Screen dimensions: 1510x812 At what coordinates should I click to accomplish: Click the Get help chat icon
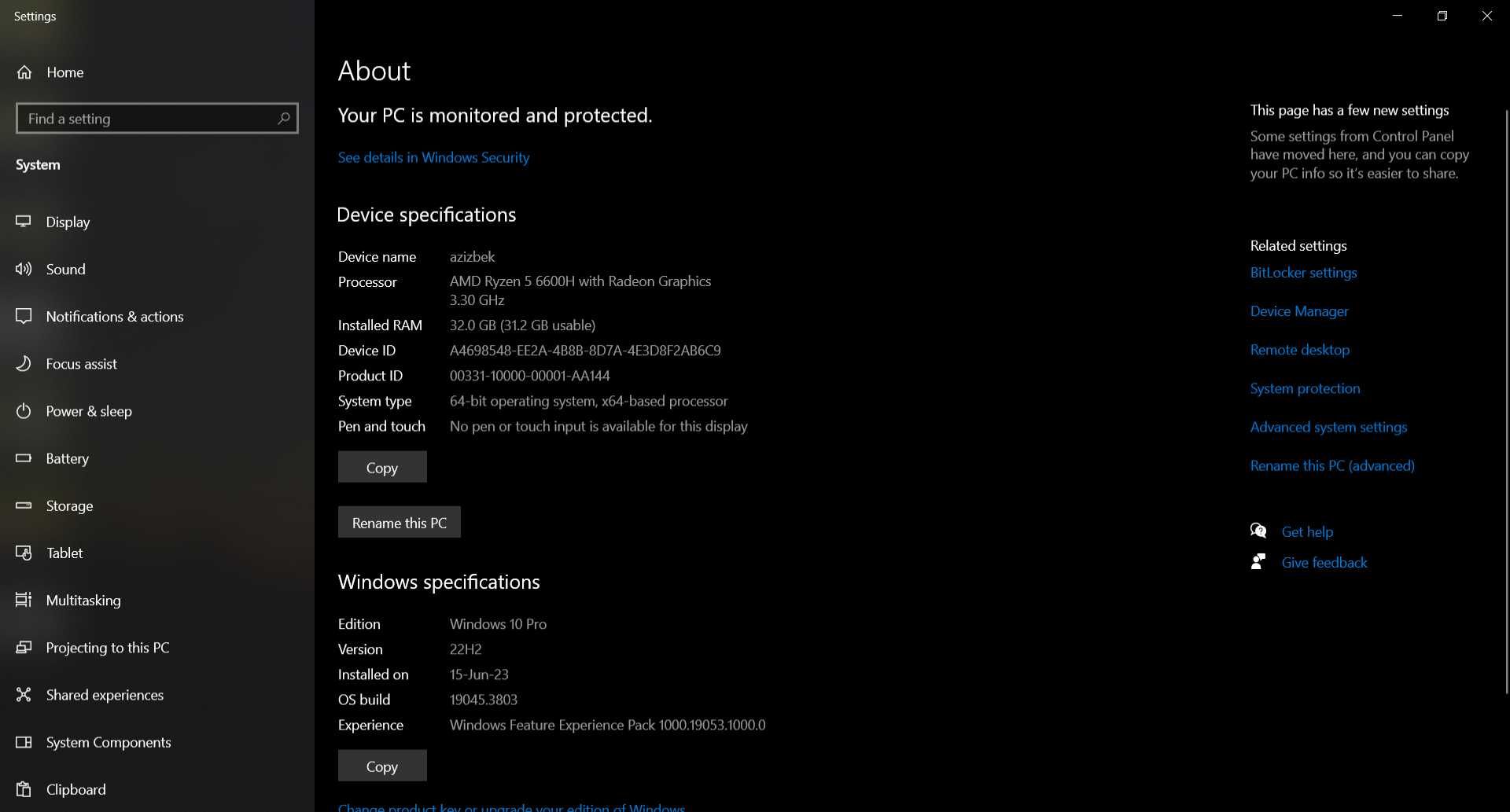tap(1258, 531)
